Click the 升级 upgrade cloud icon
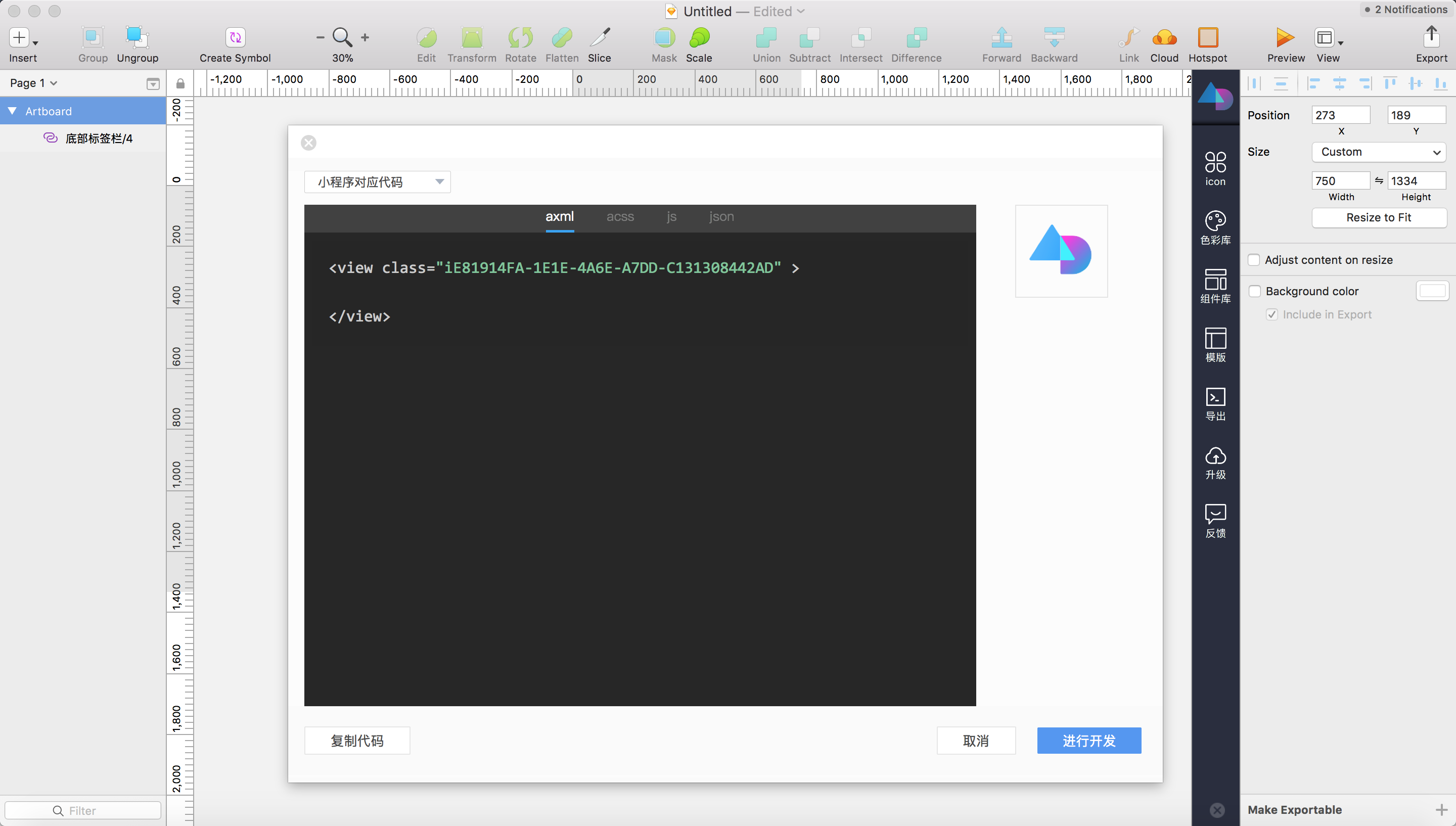Image resolution: width=1456 pixels, height=826 pixels. click(1215, 462)
